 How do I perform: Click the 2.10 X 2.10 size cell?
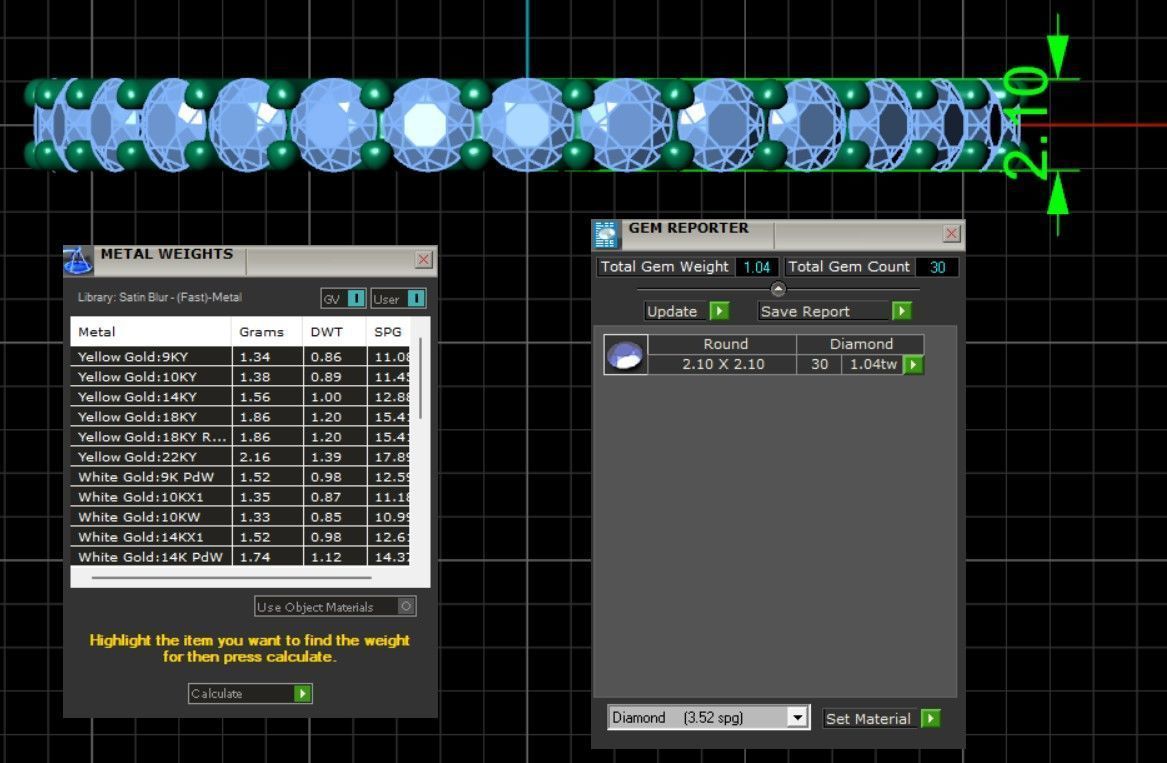point(723,364)
